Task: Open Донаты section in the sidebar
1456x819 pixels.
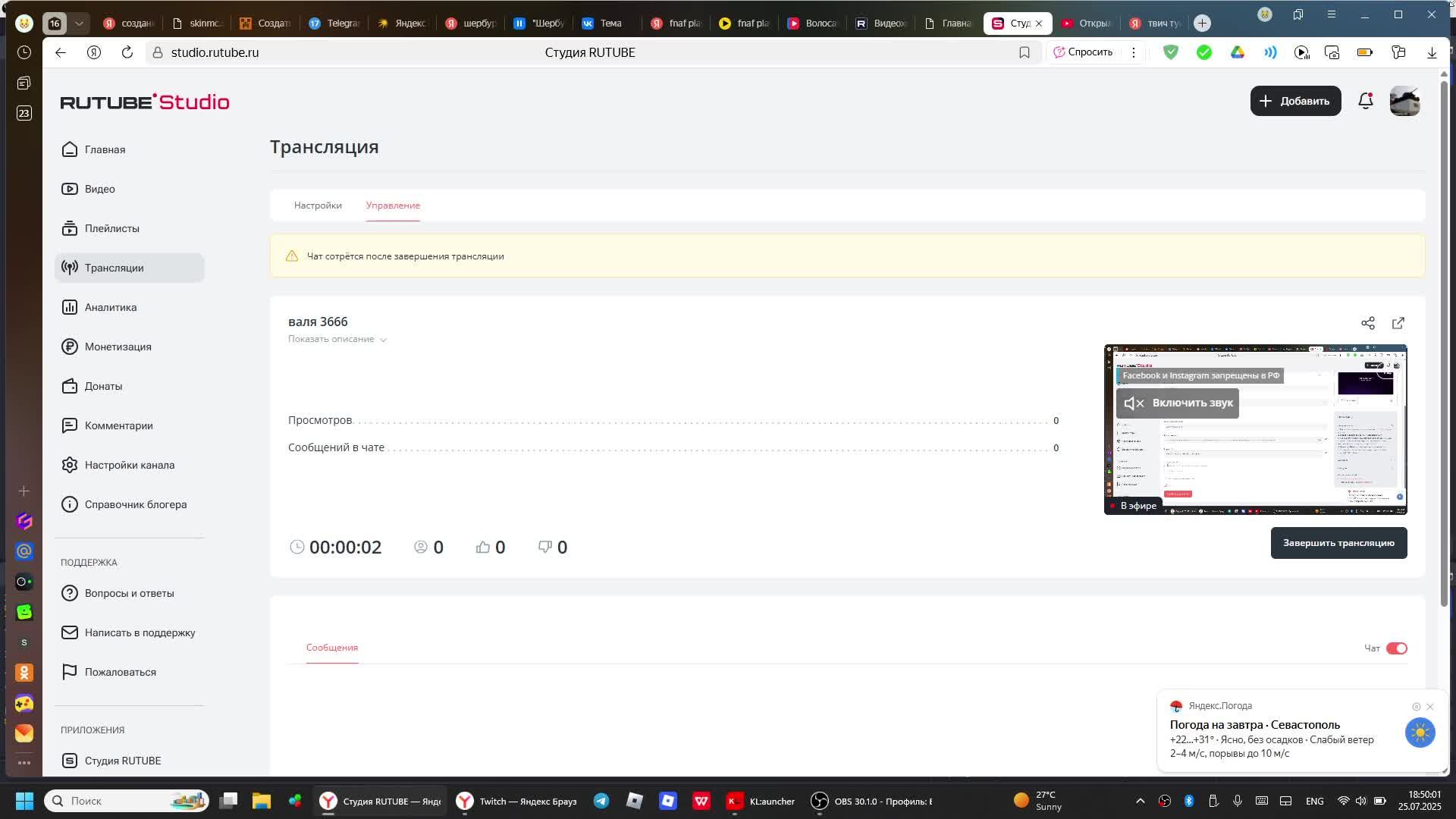Action: click(x=103, y=386)
